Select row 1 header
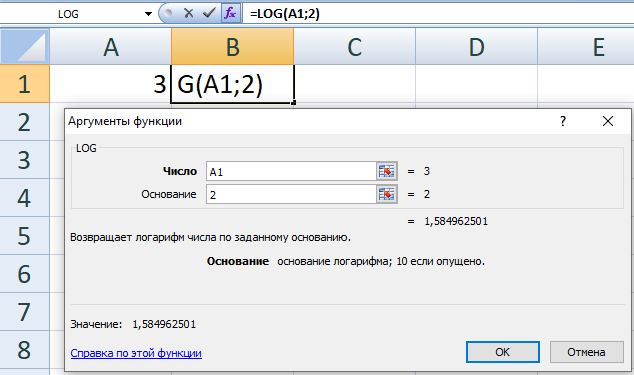This screenshot has width=634, height=375. 24,84
